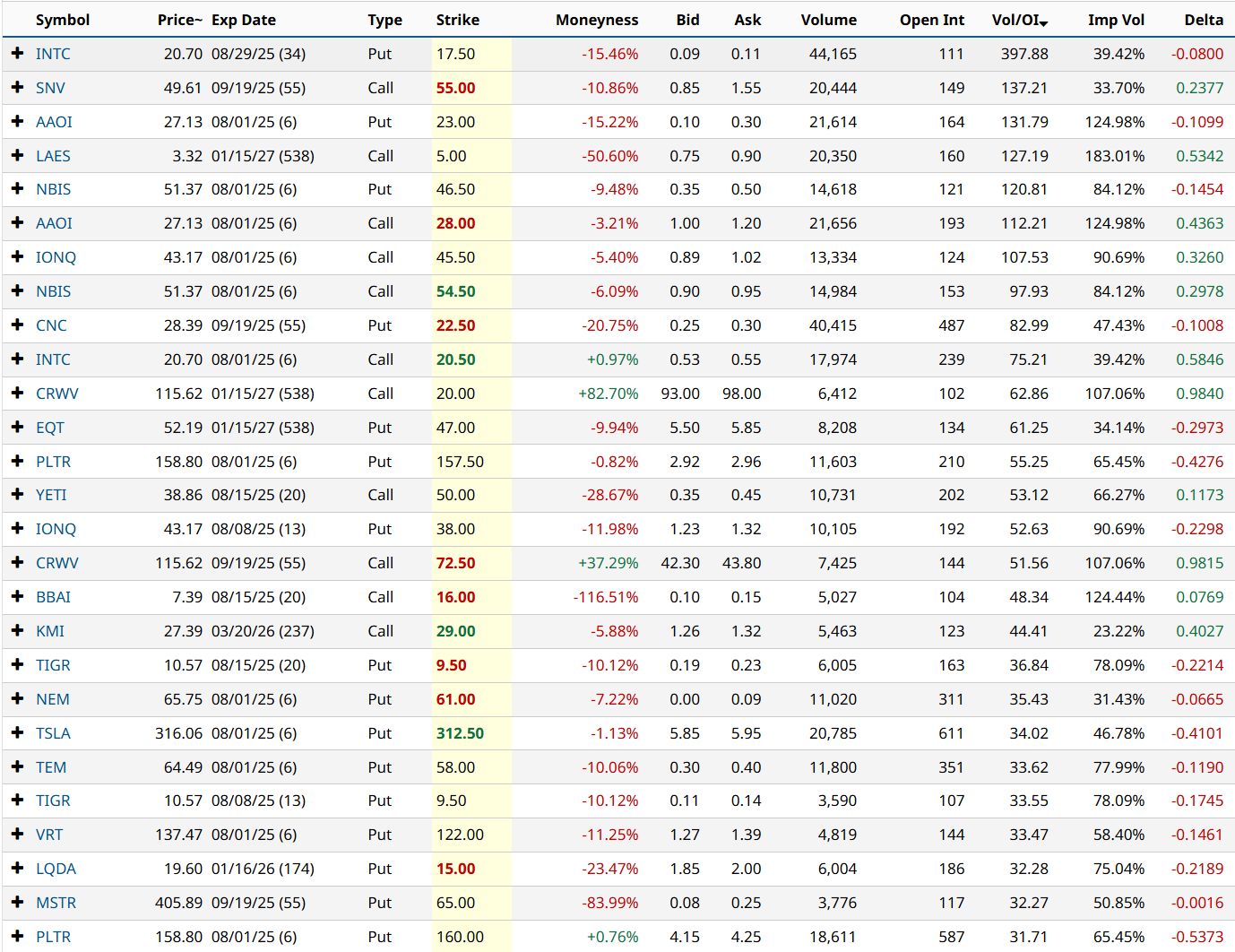This screenshot has width=1235, height=952.
Task: Sort by the Exp Date column header
Action: point(244,20)
